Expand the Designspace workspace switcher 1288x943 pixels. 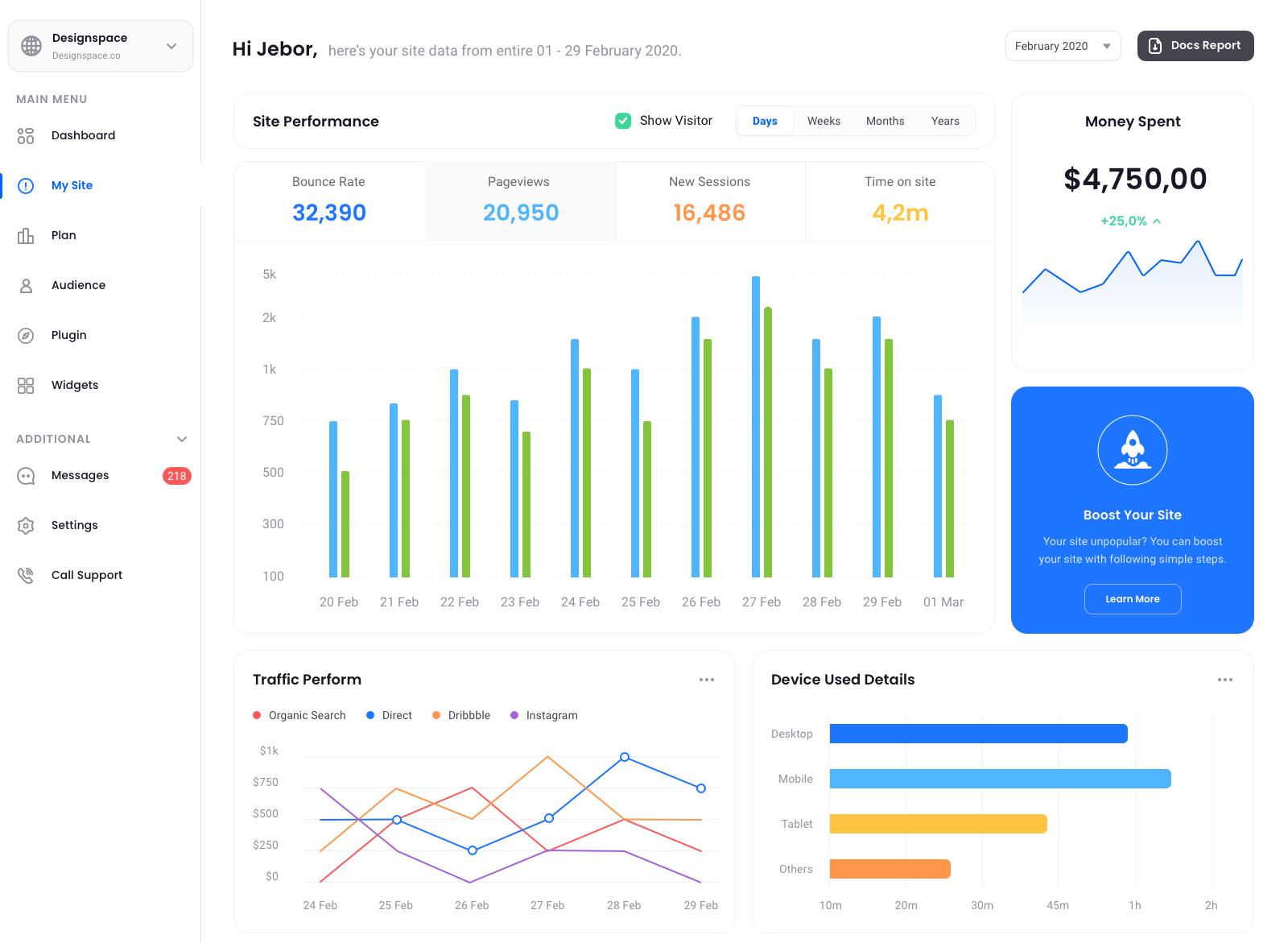101,46
